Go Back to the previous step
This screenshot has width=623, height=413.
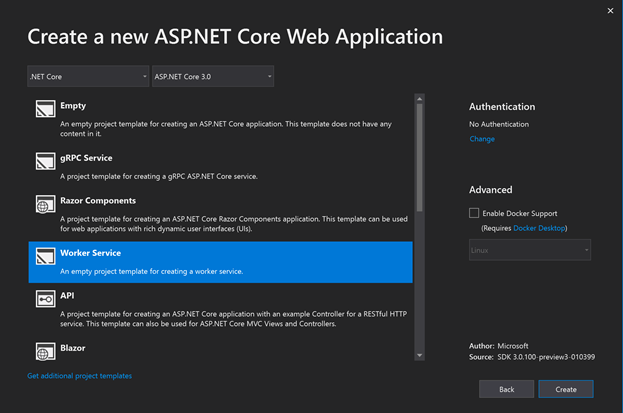pos(506,389)
